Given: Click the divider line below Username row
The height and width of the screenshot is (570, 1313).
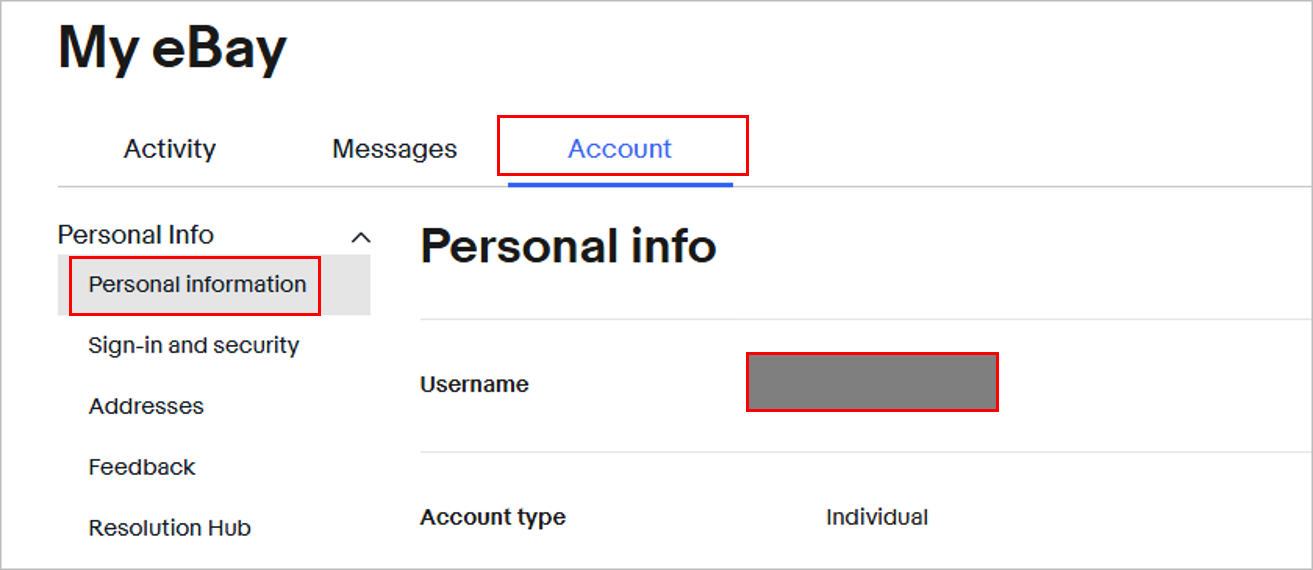Looking at the screenshot, I should tap(866, 452).
